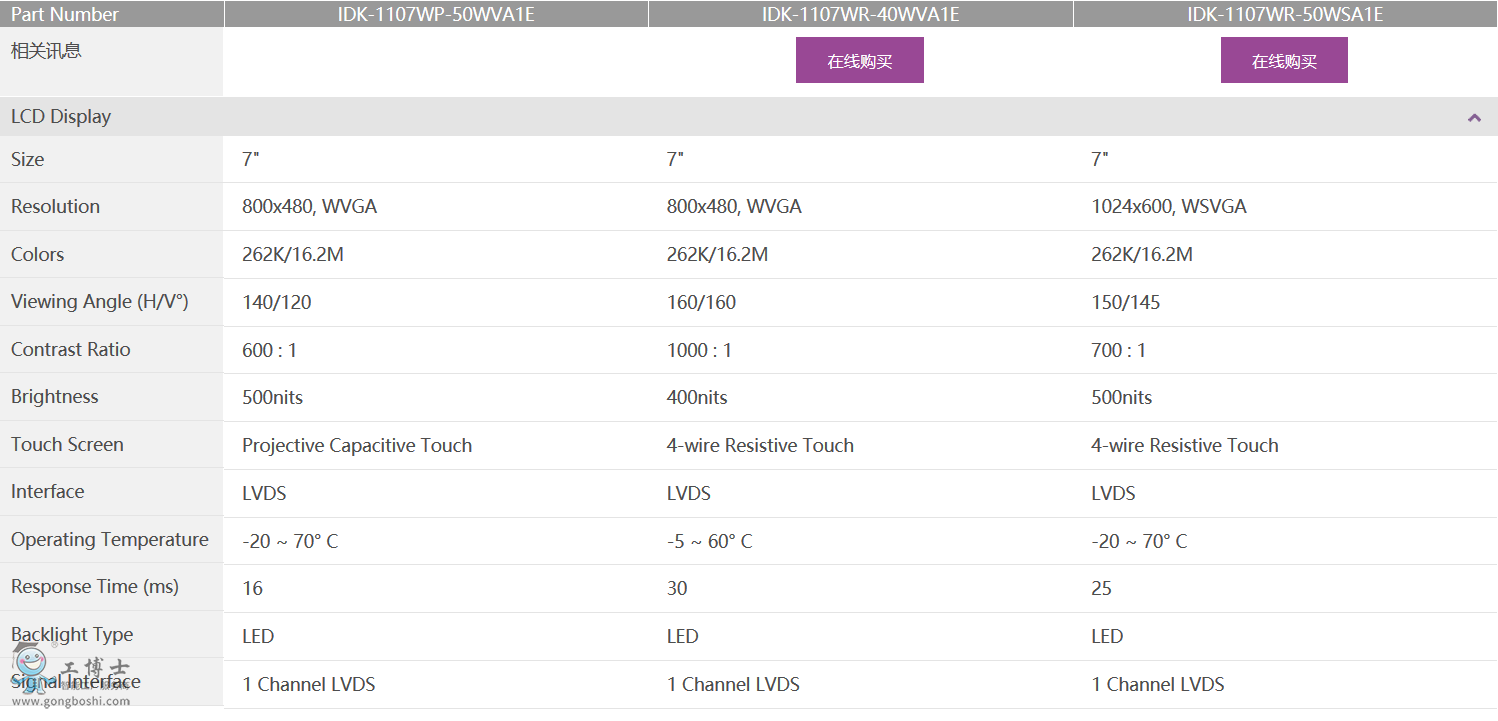Click 在线购买 button under IDK-1107WR-50WSA1E
Screen dimensions: 1498x721
tap(1284, 61)
